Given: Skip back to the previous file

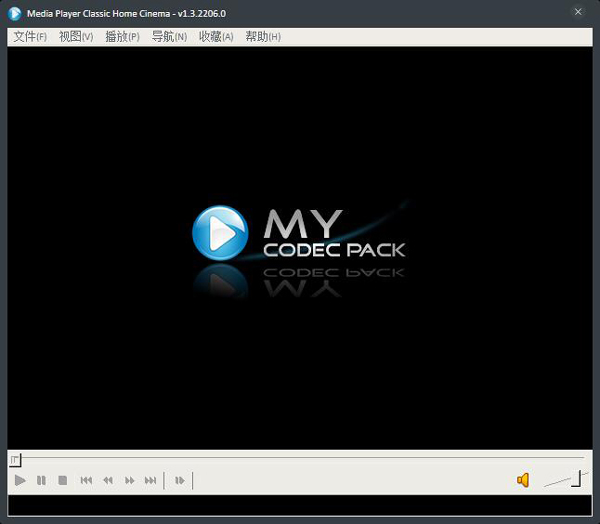Looking at the screenshot, I should coord(86,480).
